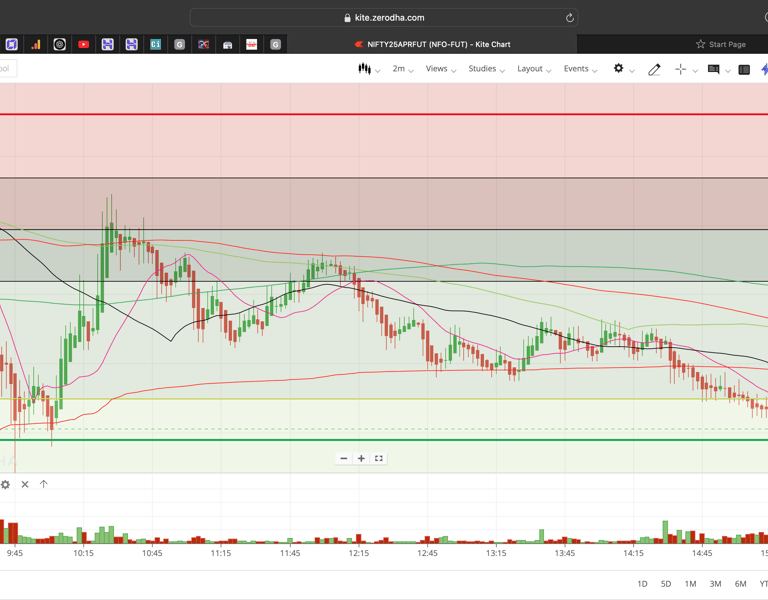Image resolution: width=768 pixels, height=600 pixels.
Task: Toggle fullscreen chart view icon
Action: 379,458
